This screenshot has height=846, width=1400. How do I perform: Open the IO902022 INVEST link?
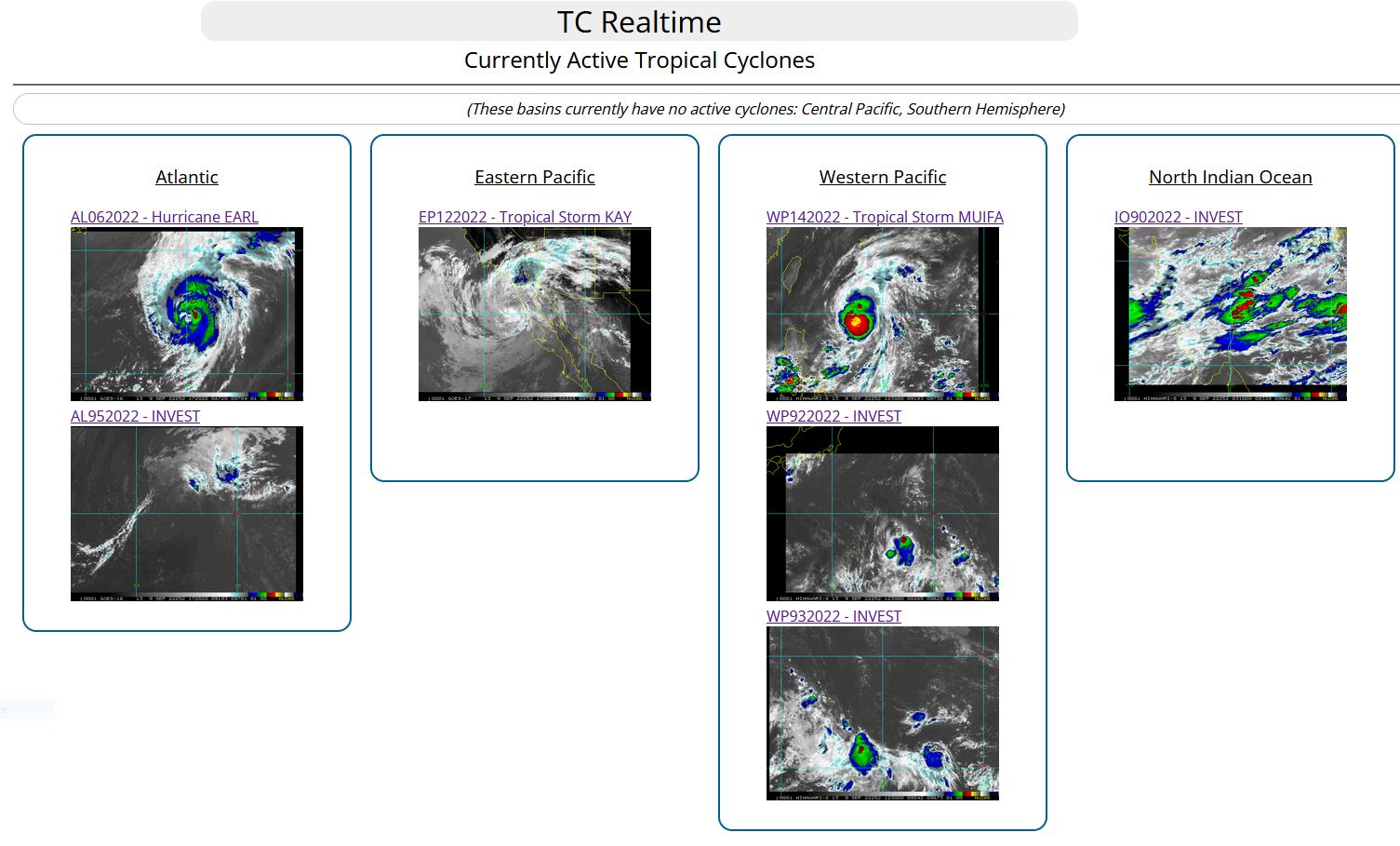1178,217
